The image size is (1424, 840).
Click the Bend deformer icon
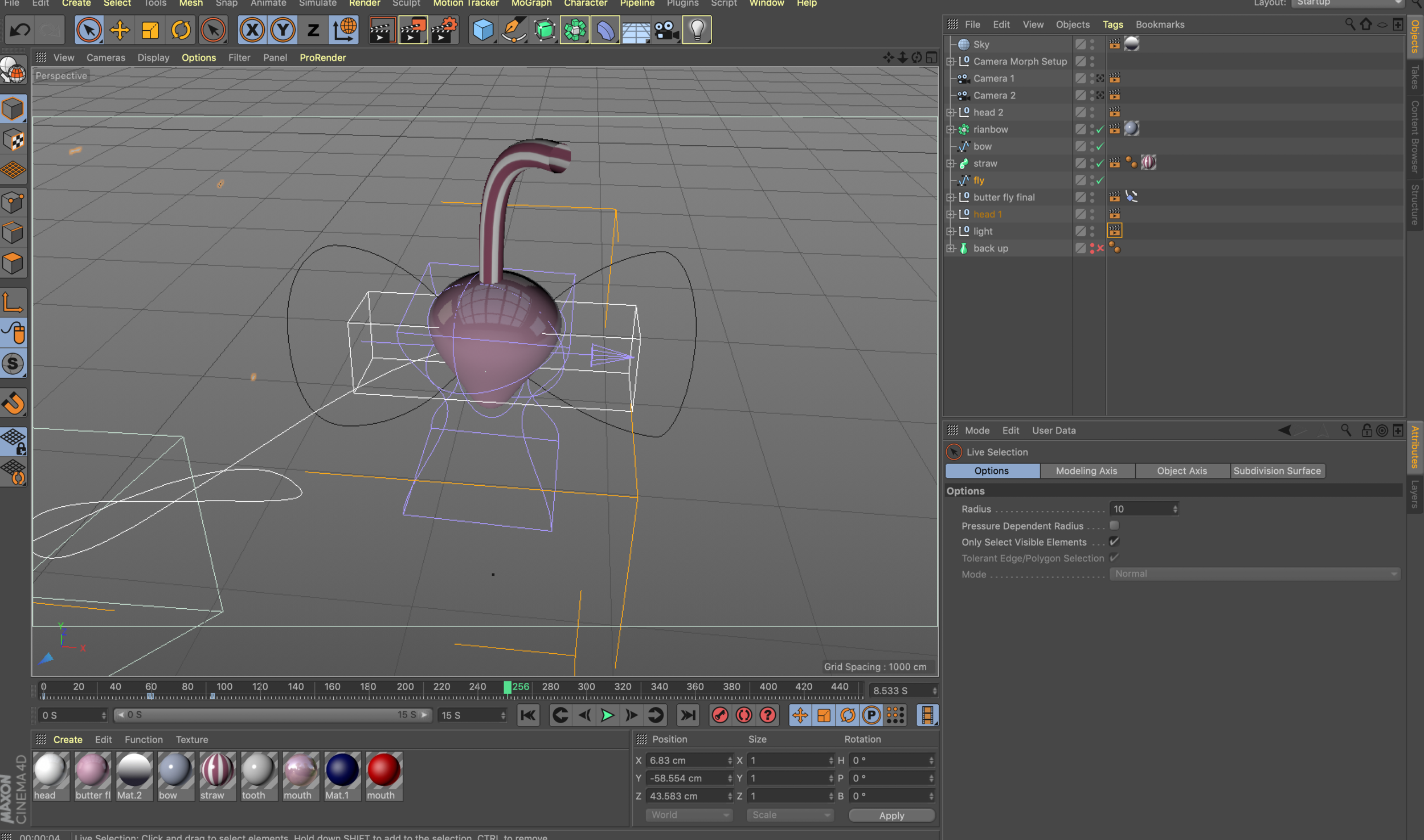coord(605,30)
